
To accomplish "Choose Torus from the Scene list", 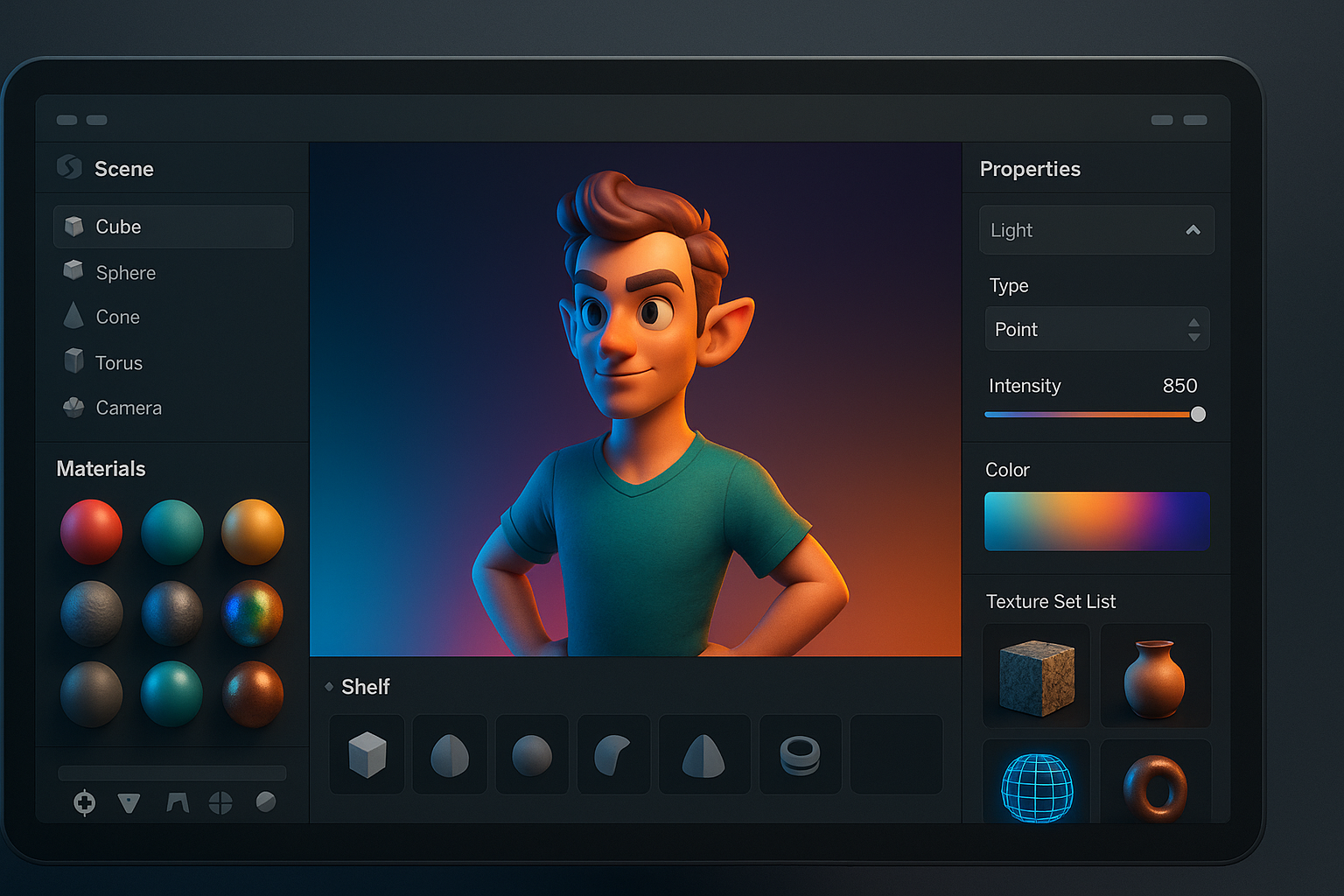I will 118,362.
